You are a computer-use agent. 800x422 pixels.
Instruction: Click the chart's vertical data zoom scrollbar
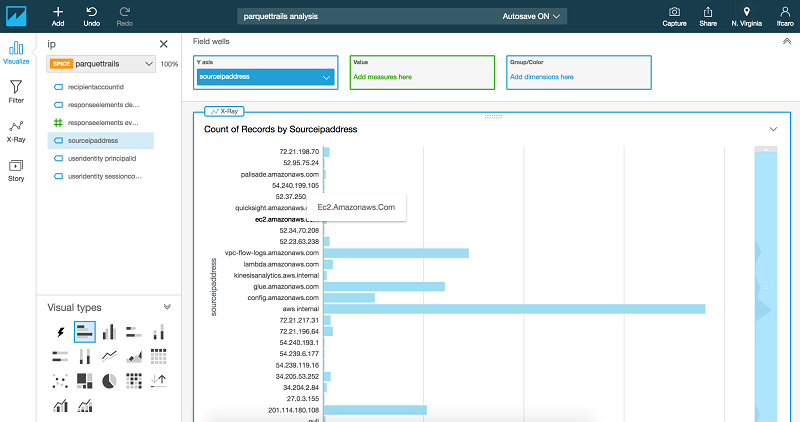[x=765, y=284]
